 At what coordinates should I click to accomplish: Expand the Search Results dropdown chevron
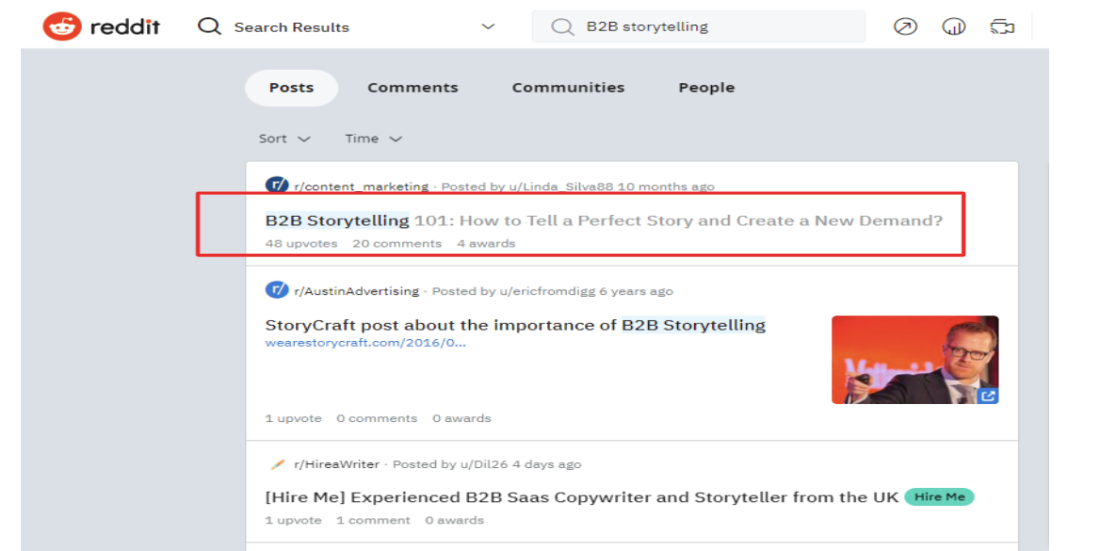(488, 27)
